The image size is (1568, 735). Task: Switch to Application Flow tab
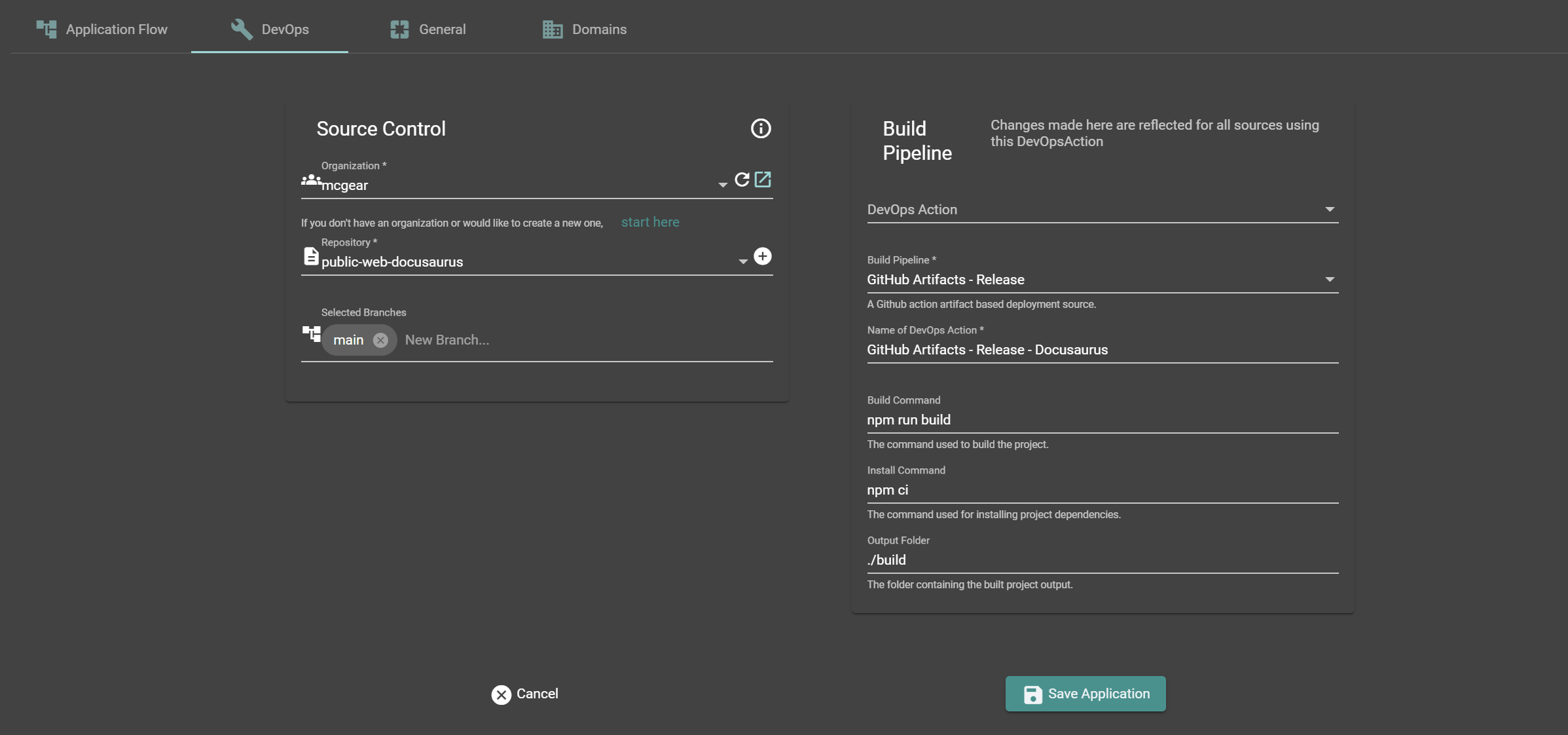pyautogui.click(x=101, y=29)
